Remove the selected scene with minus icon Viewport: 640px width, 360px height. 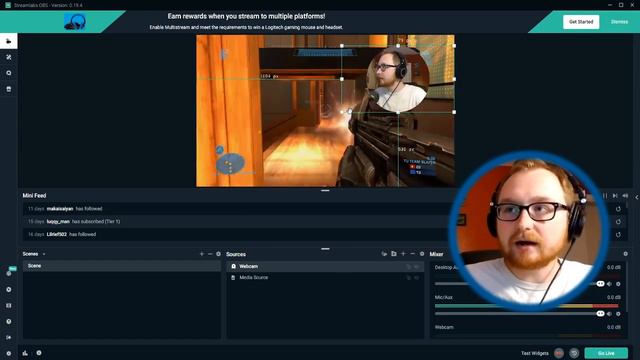pos(210,254)
